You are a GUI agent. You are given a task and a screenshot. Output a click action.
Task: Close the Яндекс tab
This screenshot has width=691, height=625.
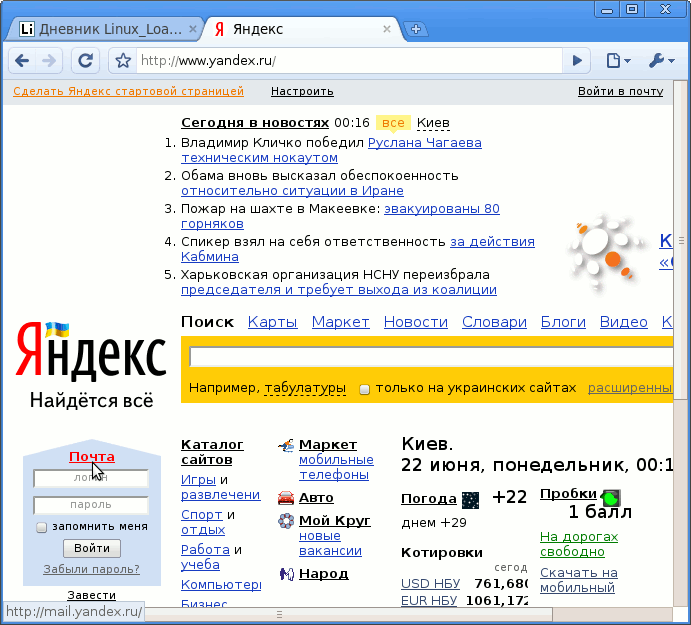(387, 29)
